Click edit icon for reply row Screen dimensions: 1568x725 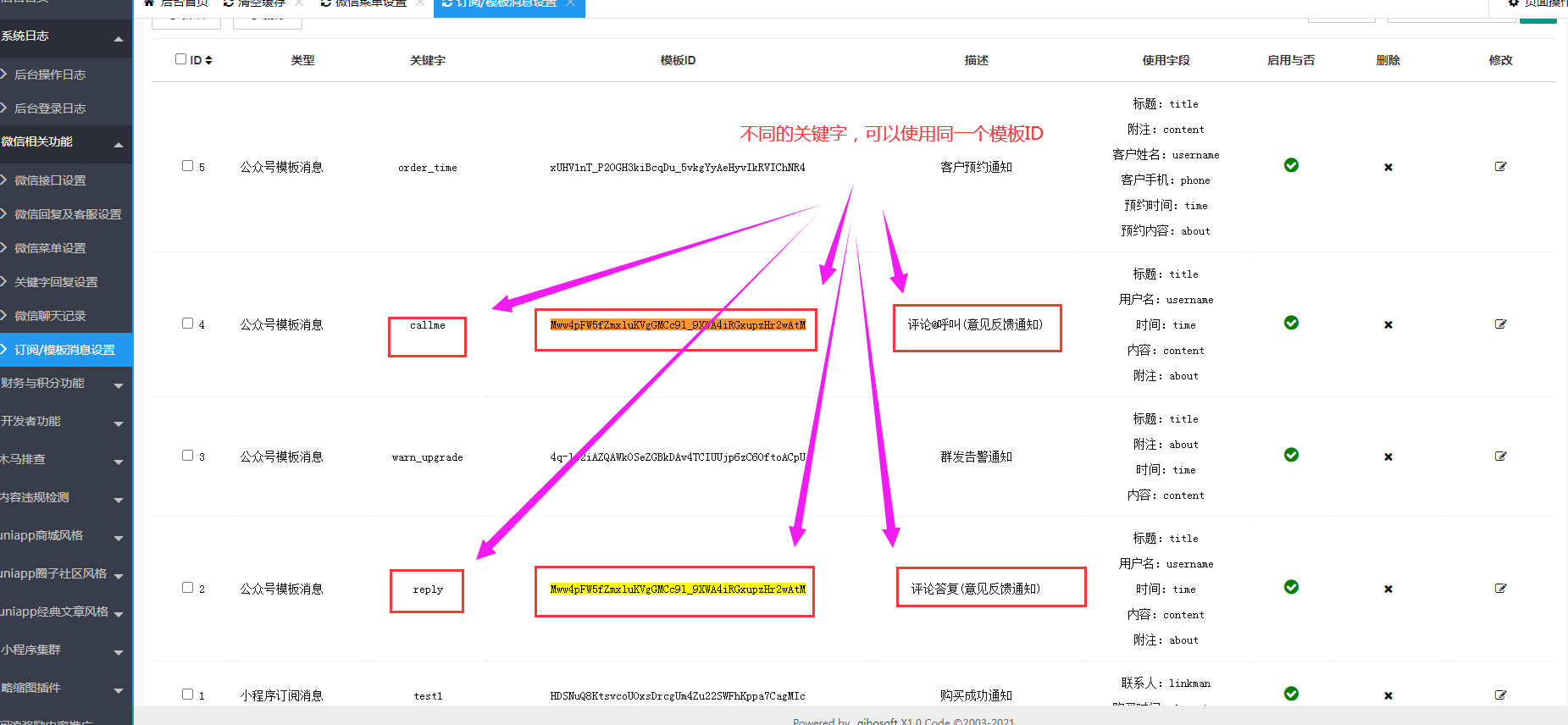1500,589
